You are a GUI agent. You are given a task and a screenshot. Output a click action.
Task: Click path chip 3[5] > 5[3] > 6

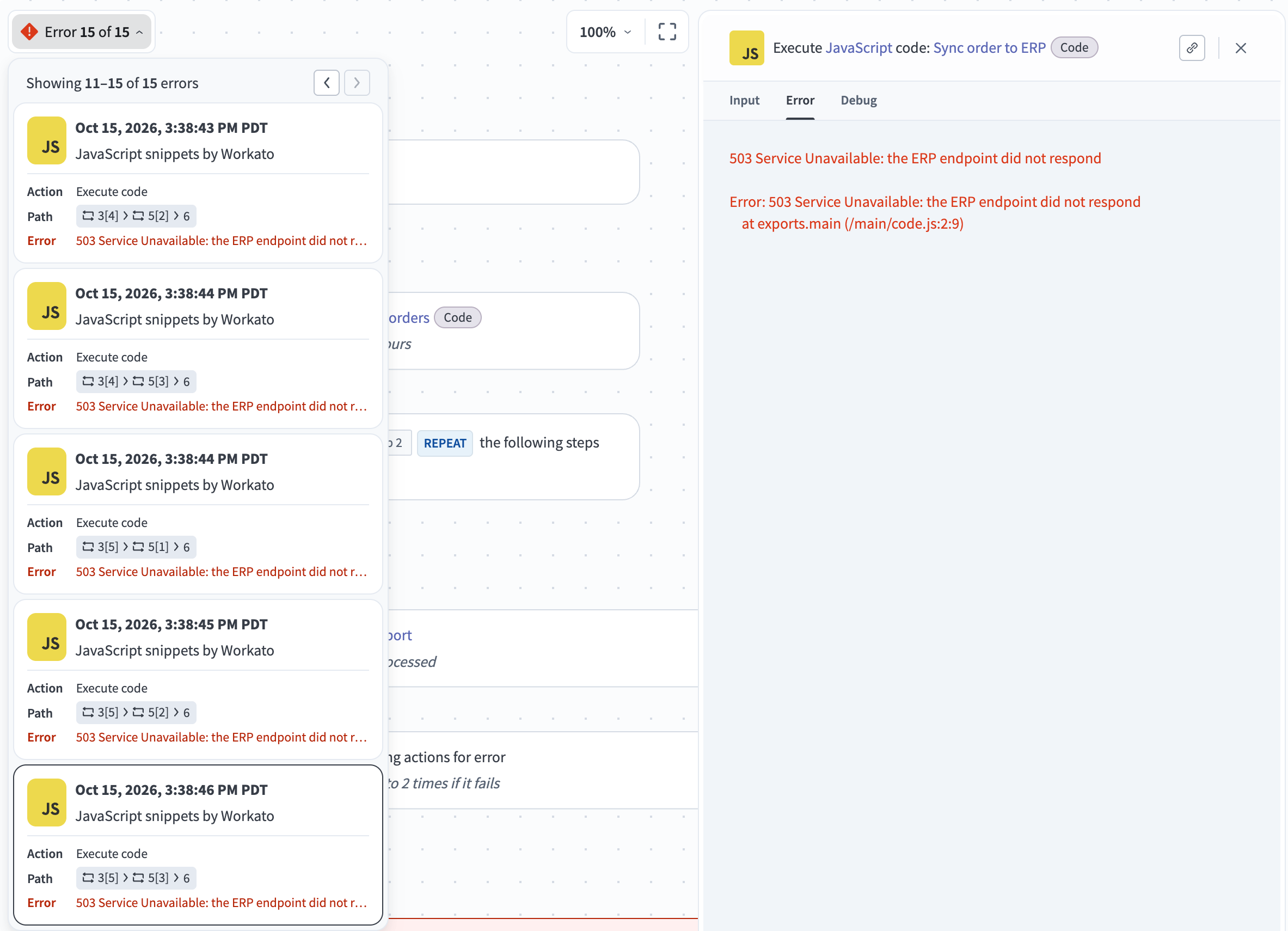click(136, 878)
